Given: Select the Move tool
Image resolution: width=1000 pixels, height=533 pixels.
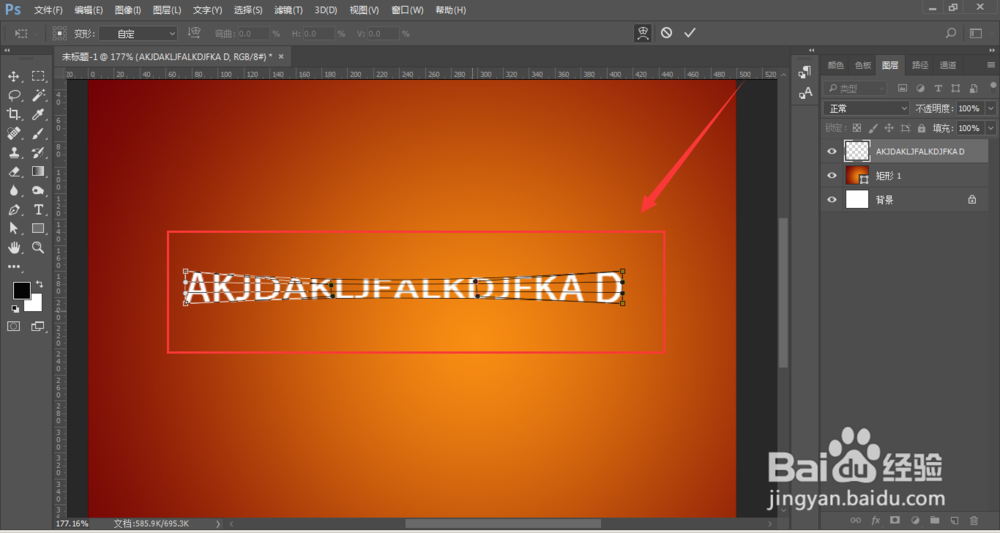Looking at the screenshot, I should coord(13,77).
